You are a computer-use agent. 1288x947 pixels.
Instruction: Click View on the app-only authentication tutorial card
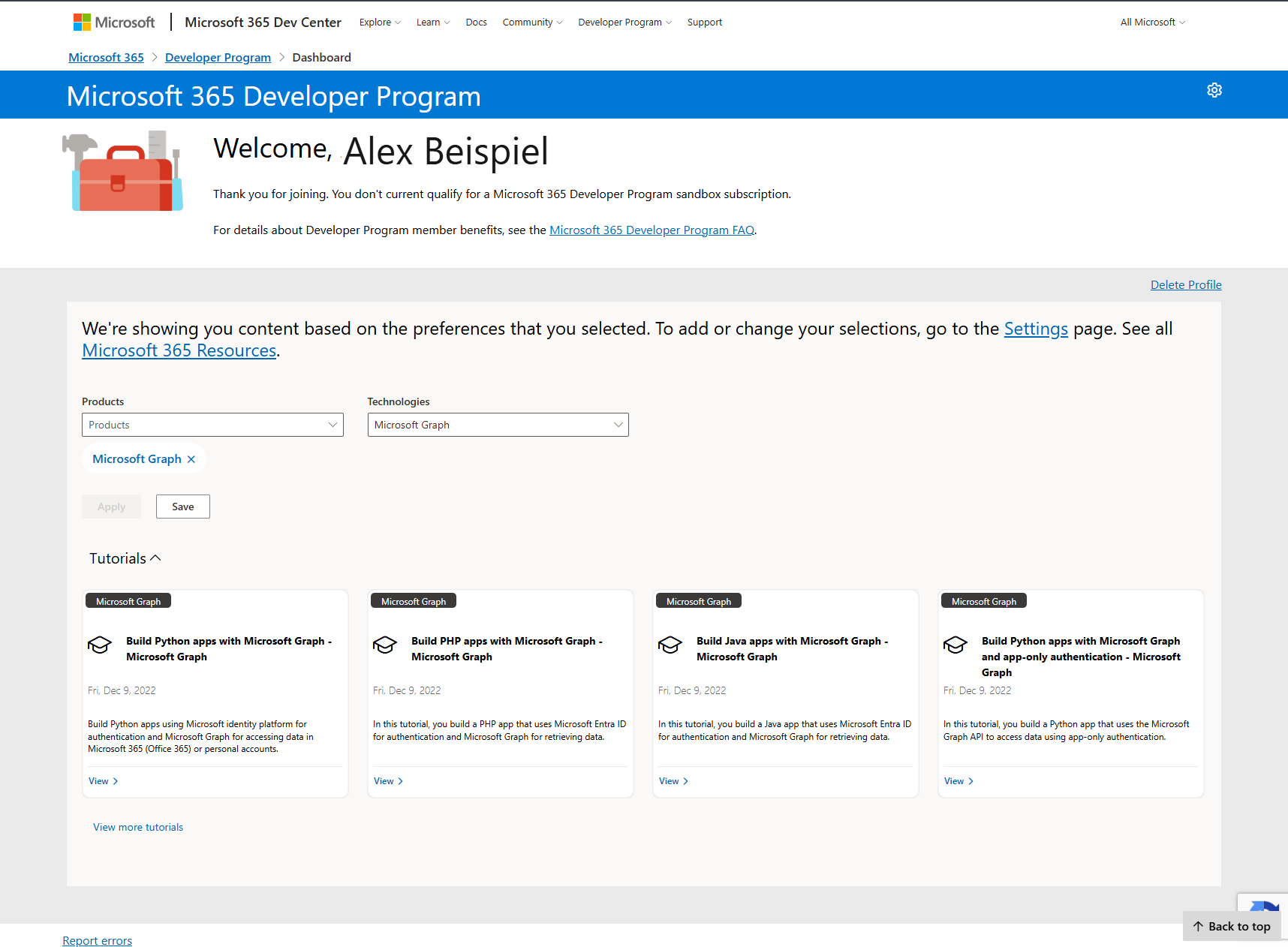tap(959, 781)
